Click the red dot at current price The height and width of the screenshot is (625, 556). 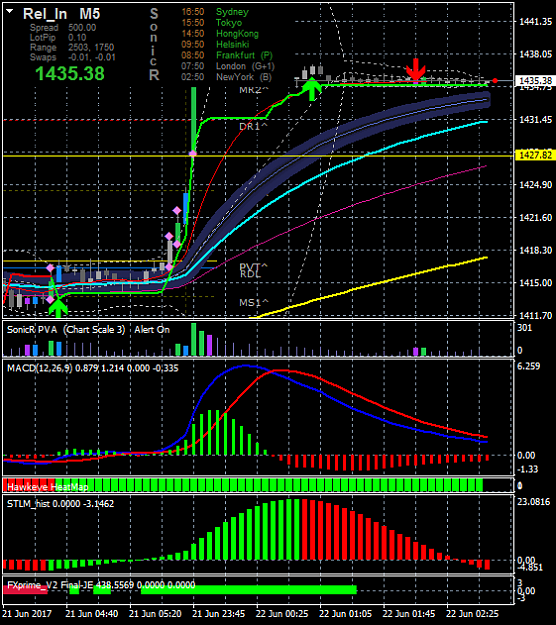(x=495, y=81)
